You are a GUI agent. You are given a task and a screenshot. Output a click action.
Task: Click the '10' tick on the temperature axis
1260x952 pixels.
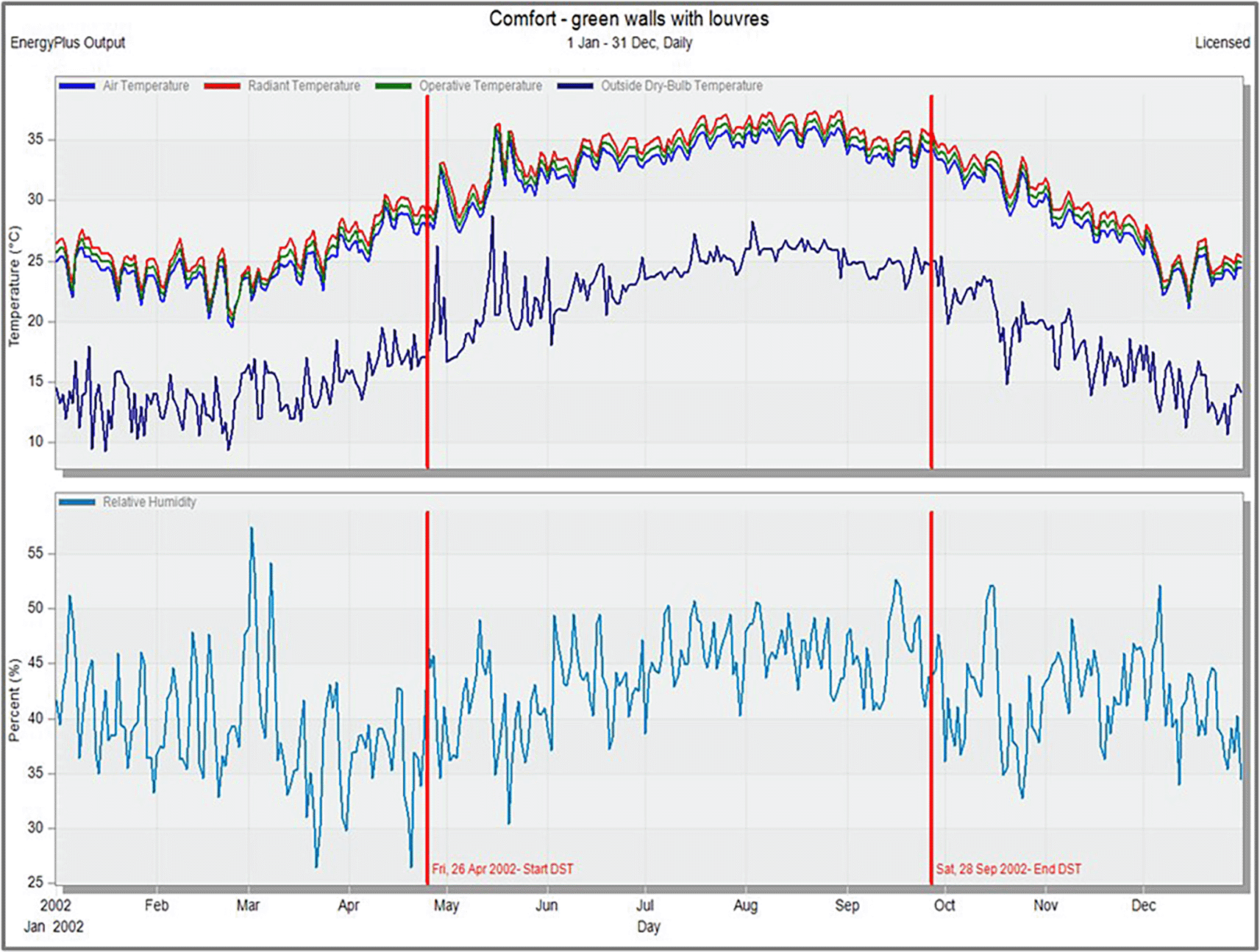[35, 441]
